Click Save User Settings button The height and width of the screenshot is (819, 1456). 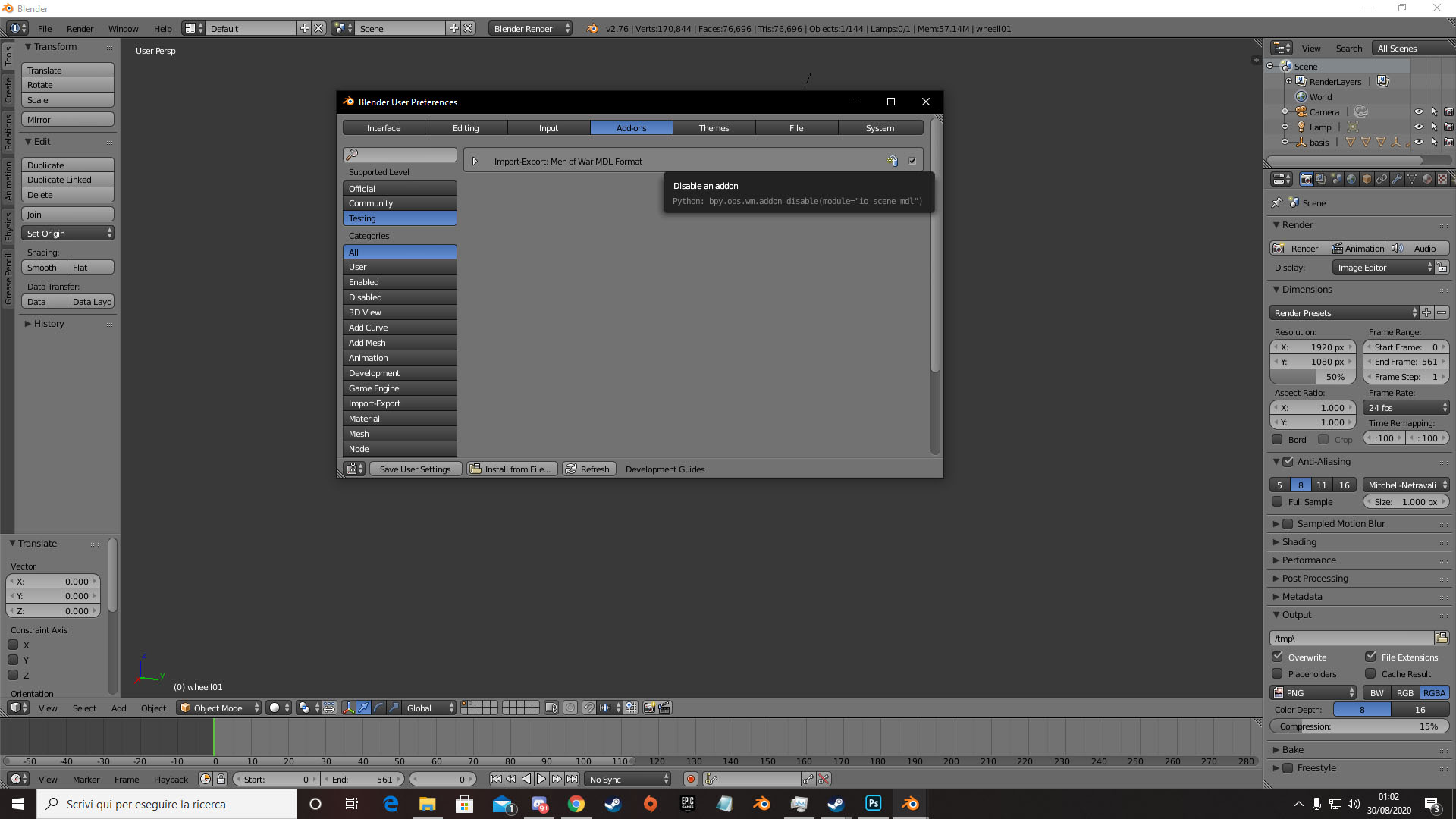tap(415, 469)
